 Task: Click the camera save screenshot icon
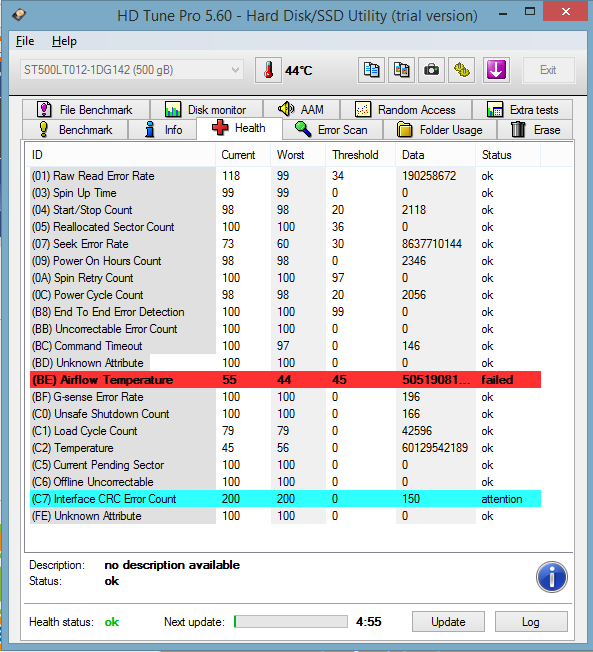(431, 70)
